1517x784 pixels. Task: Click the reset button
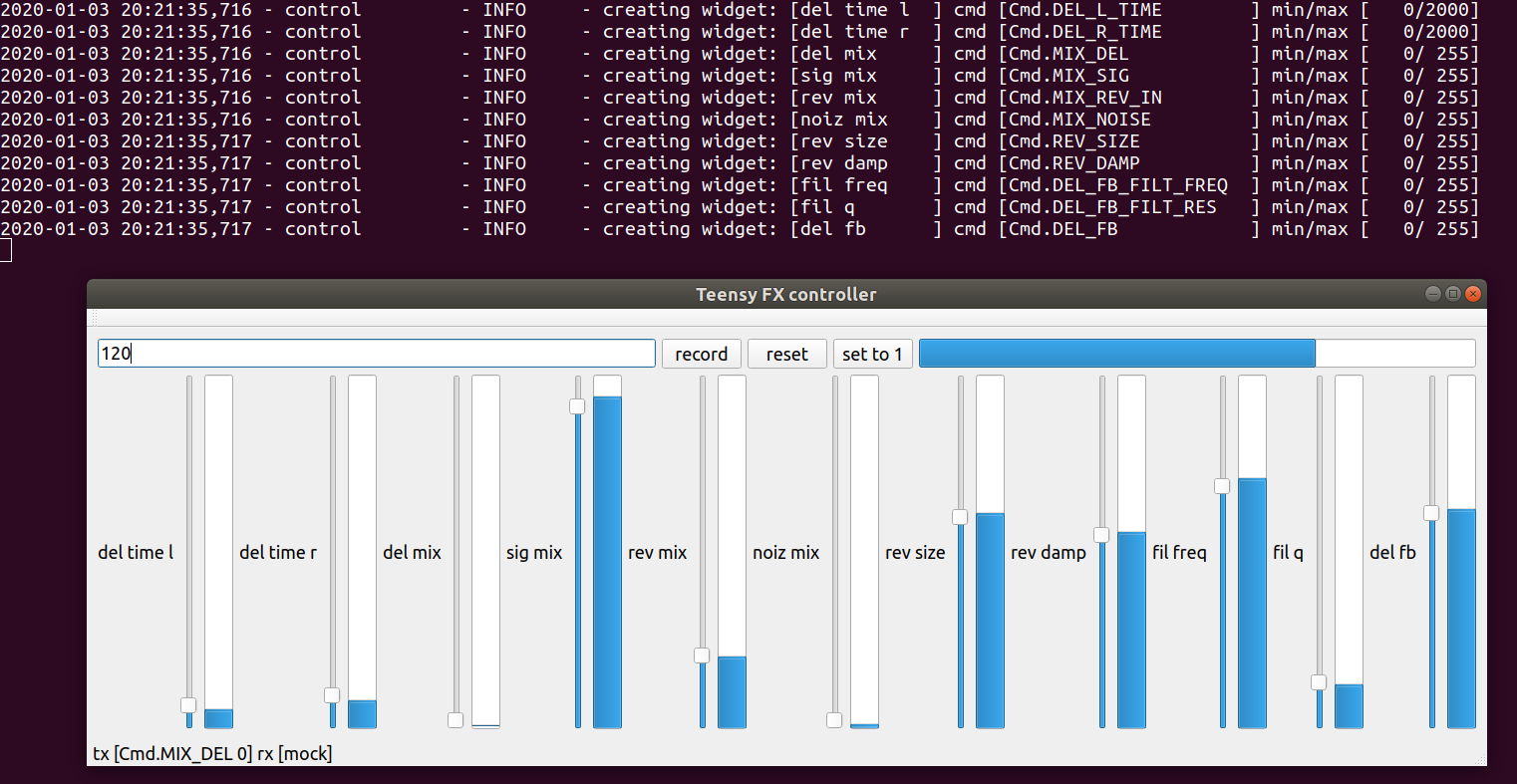click(787, 354)
